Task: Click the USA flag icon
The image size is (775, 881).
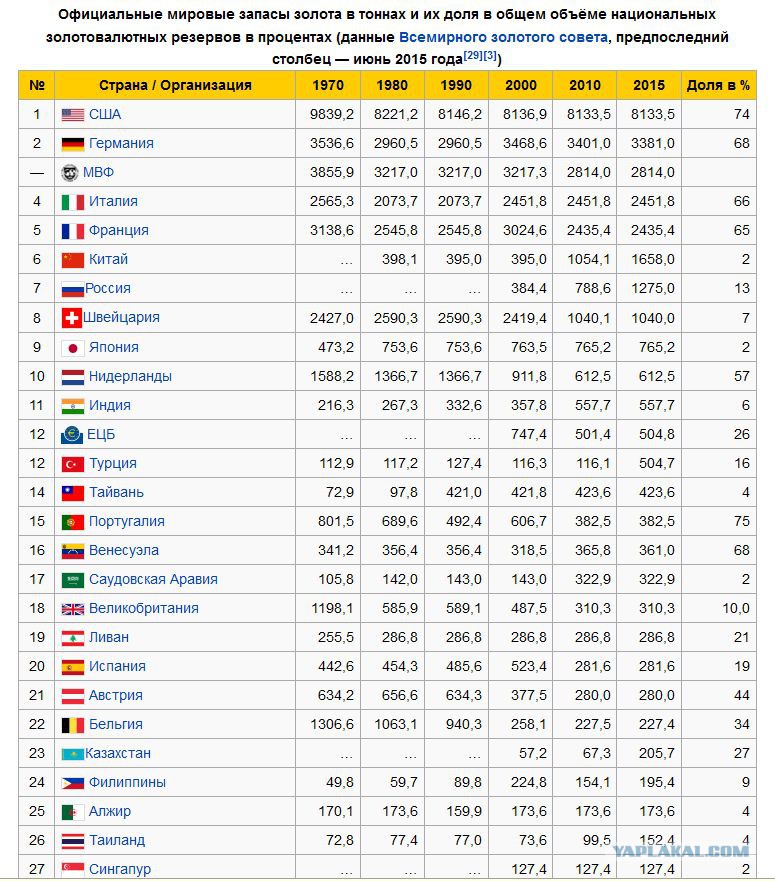Action: click(72, 115)
